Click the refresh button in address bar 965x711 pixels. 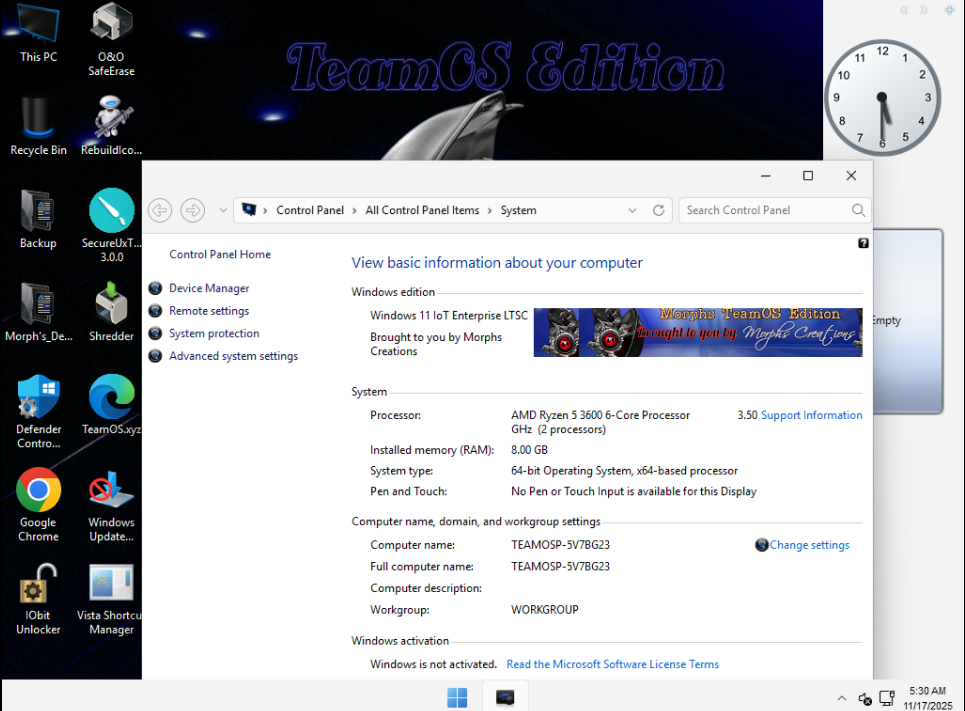(658, 210)
